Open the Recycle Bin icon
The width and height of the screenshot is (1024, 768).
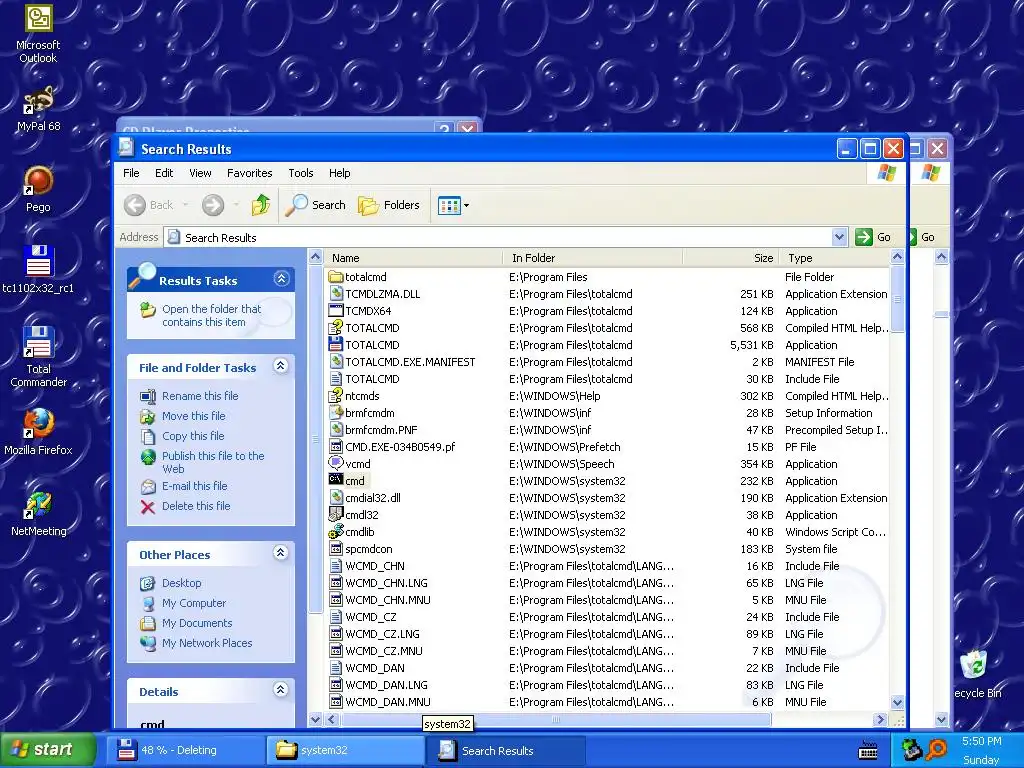coord(976,675)
